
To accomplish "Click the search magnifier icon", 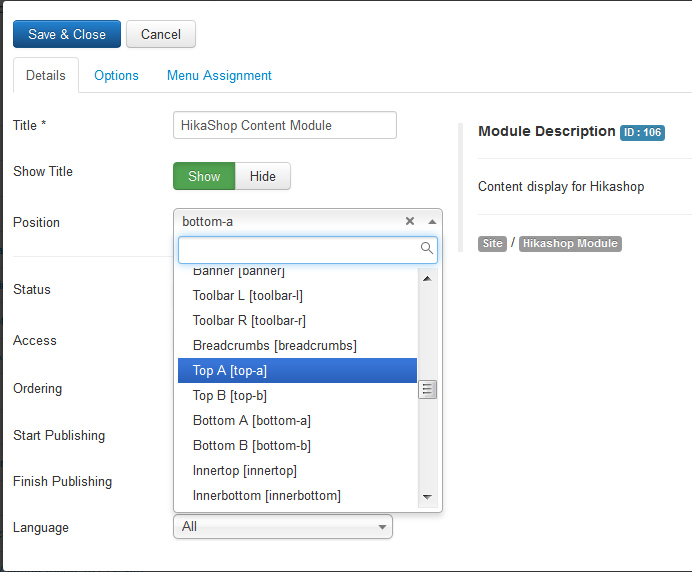I will (x=426, y=248).
